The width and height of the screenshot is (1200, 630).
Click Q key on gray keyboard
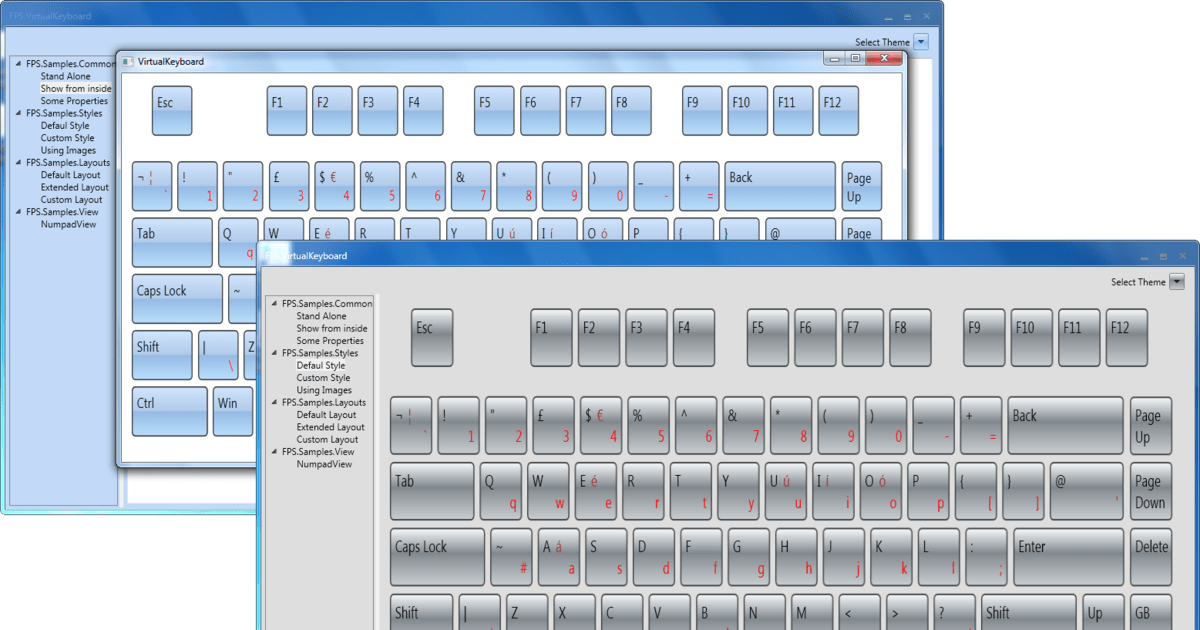500,491
